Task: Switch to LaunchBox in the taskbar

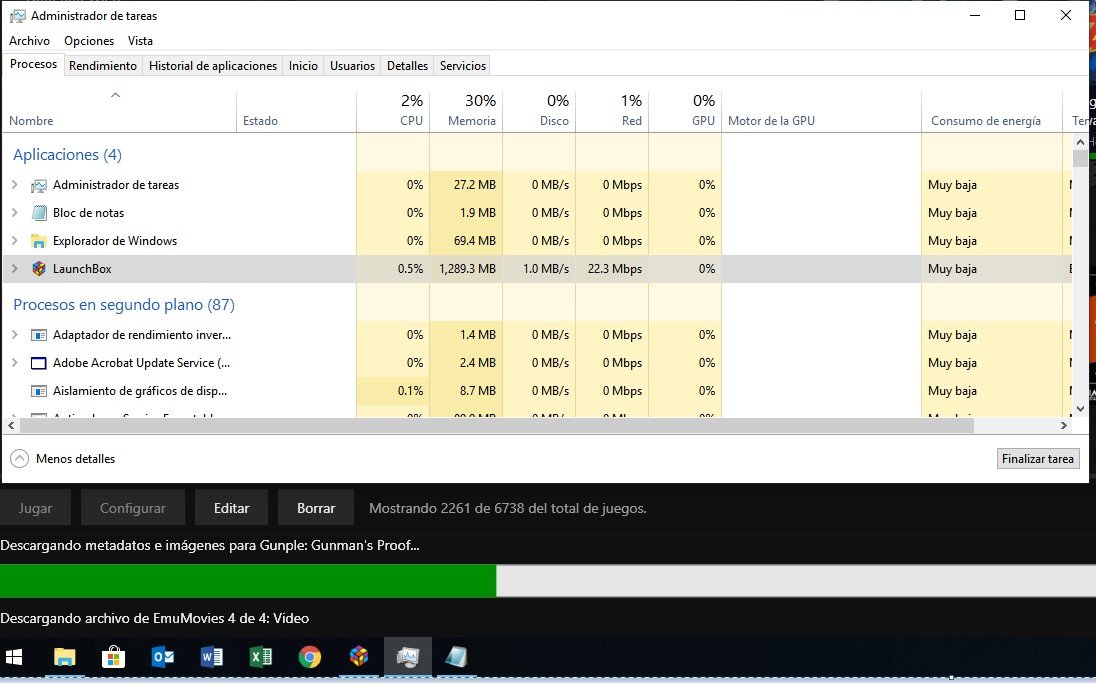Action: (x=359, y=657)
